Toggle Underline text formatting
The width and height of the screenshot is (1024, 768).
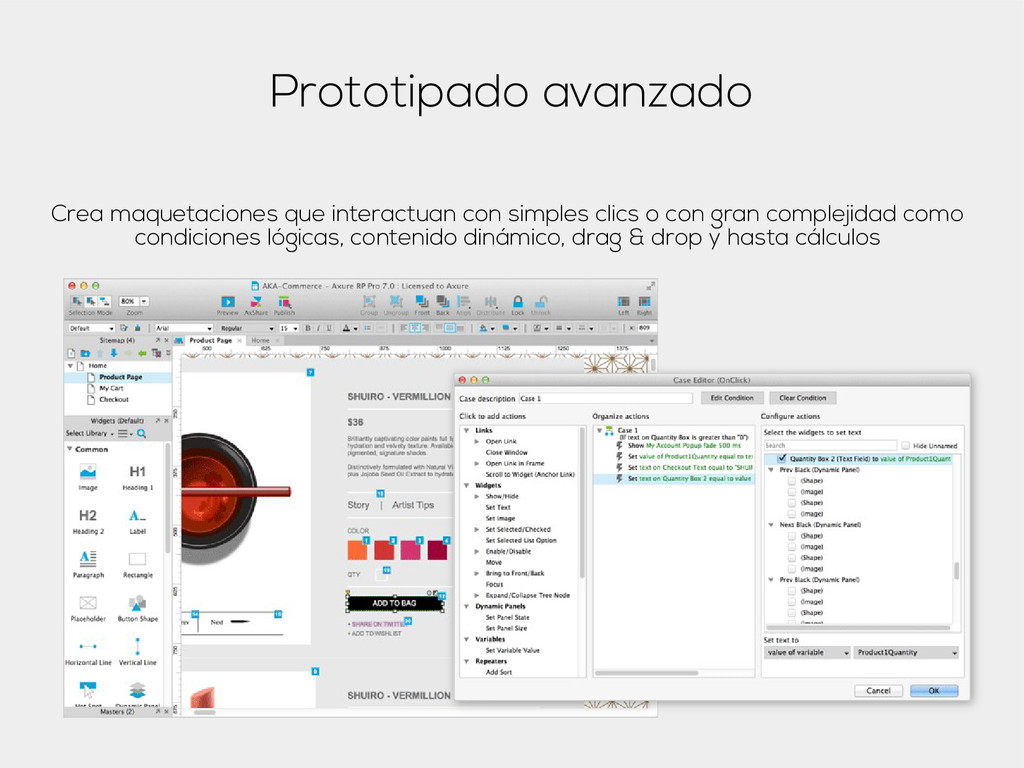[329, 328]
